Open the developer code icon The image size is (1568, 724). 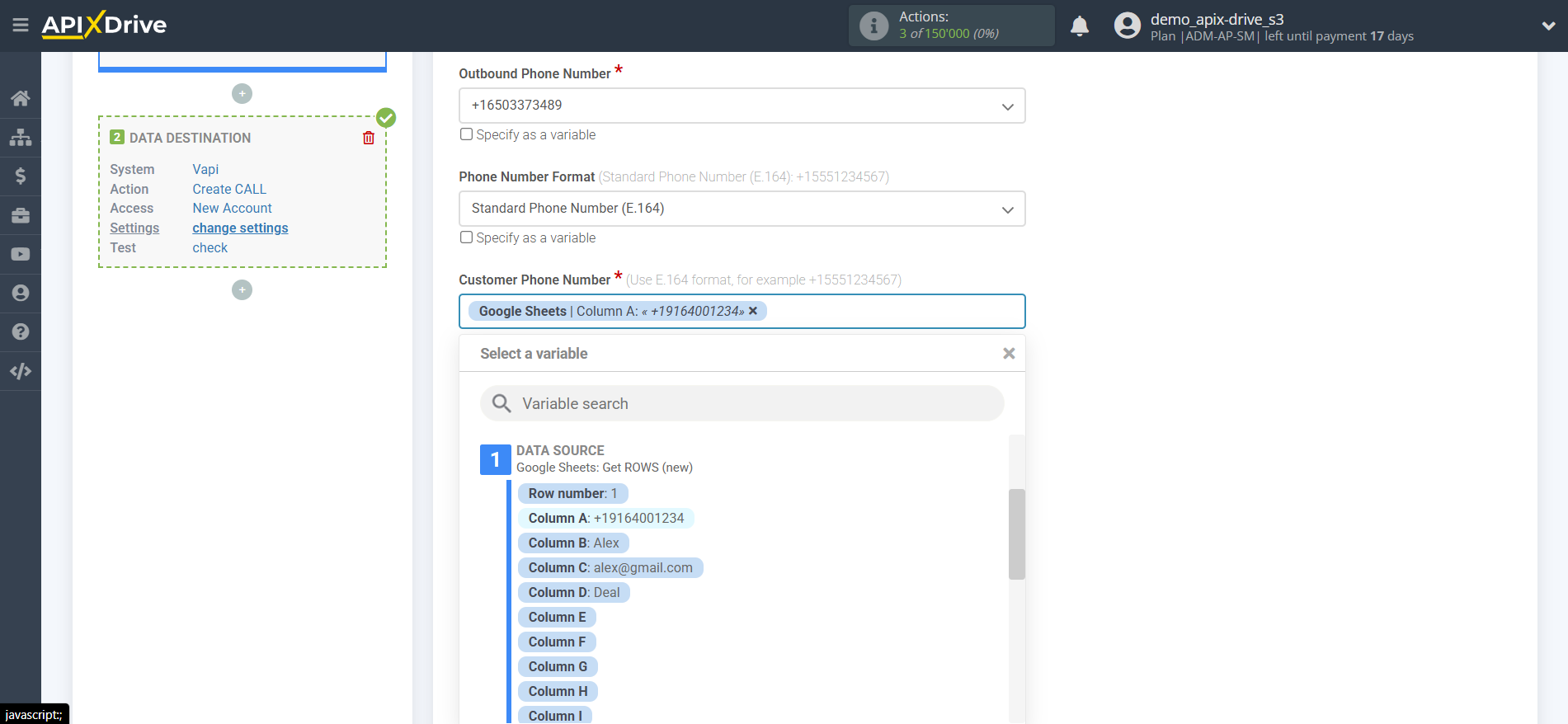(x=21, y=371)
